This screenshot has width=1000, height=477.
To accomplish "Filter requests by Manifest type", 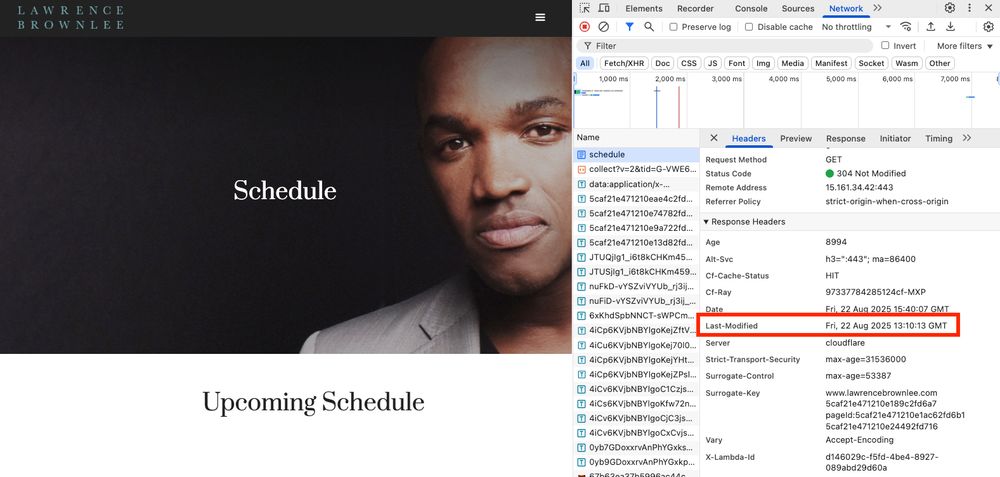I will [832, 63].
